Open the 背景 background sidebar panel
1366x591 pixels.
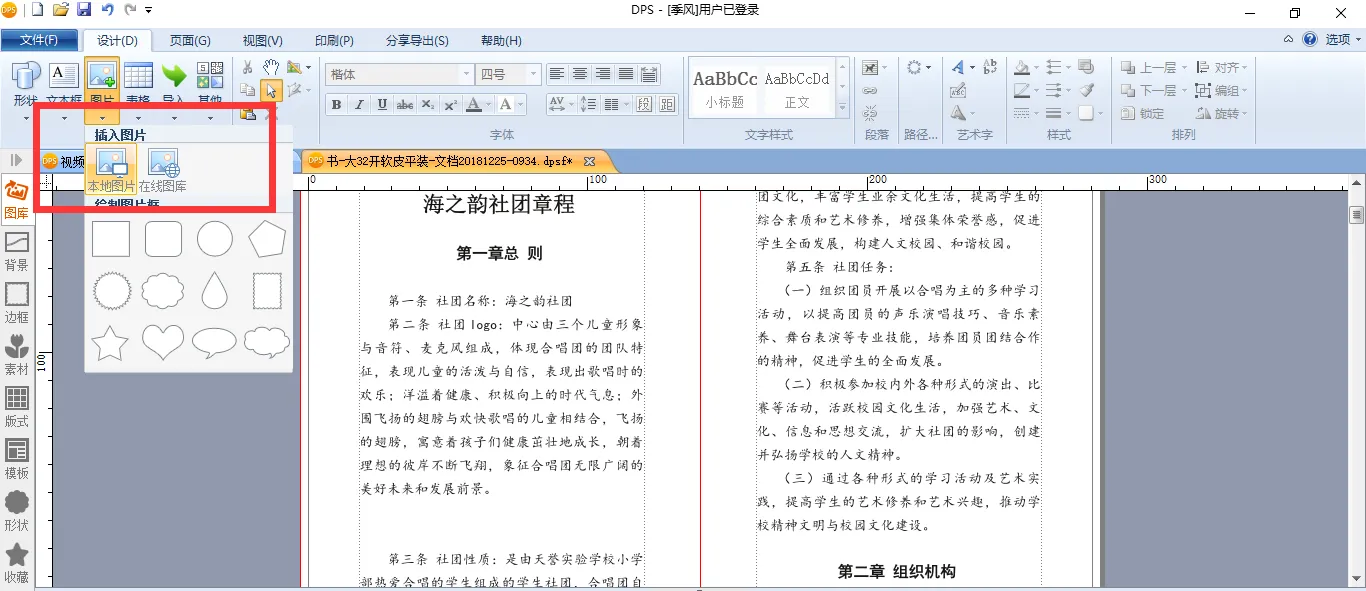tap(17, 252)
